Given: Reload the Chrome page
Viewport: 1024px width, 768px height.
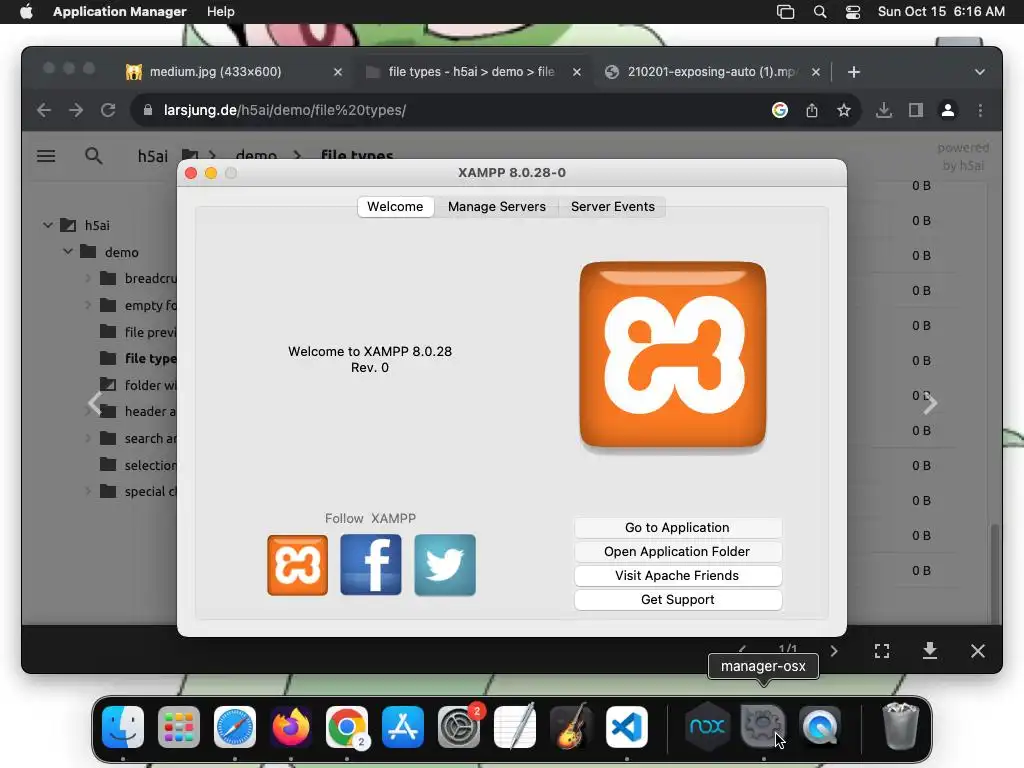Looking at the screenshot, I should (x=108, y=110).
